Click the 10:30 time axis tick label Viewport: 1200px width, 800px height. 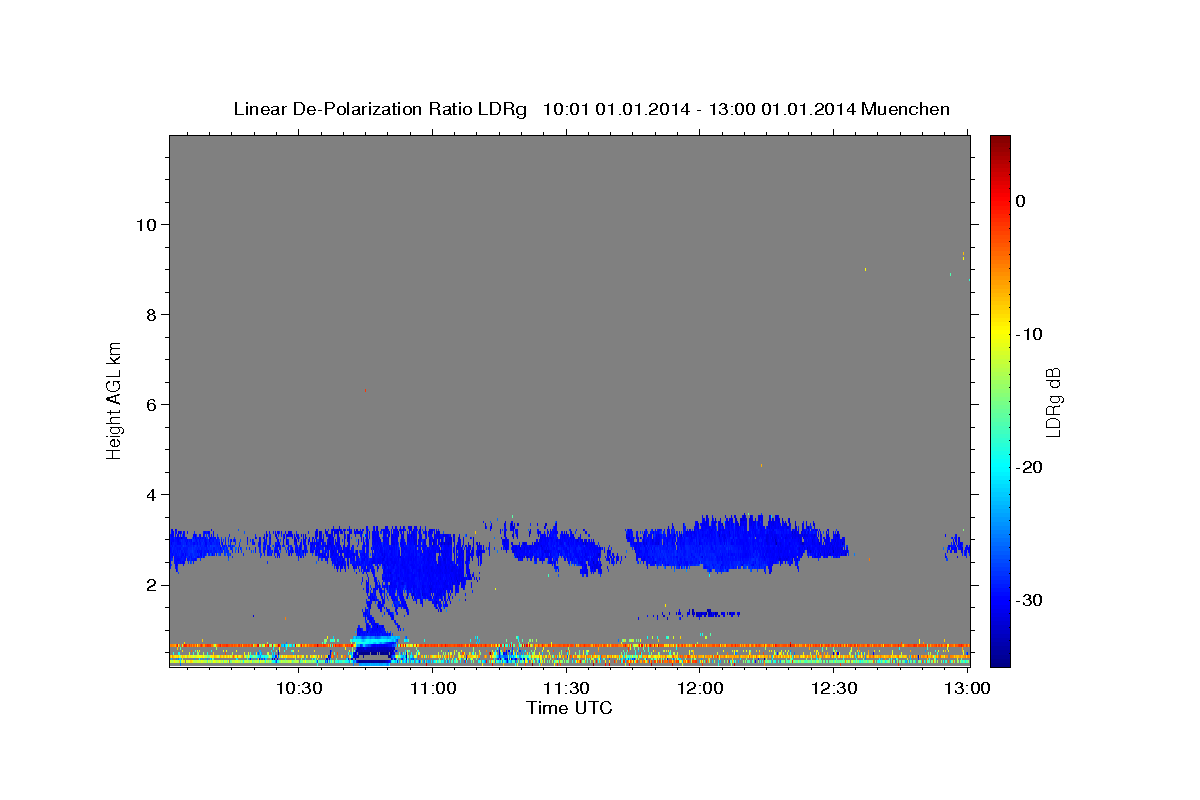click(x=299, y=689)
